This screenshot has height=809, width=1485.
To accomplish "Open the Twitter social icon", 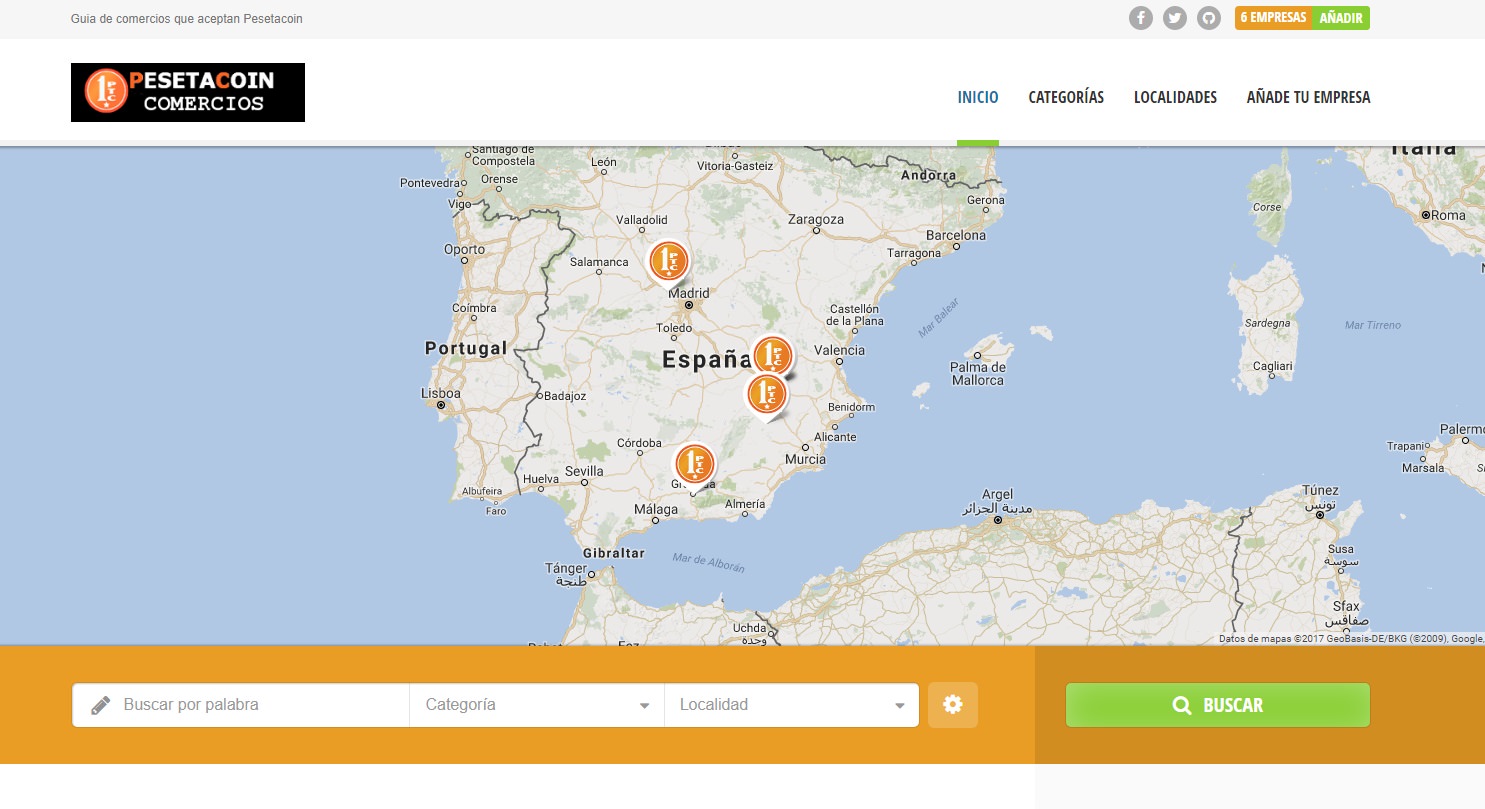I will tap(1175, 18).
